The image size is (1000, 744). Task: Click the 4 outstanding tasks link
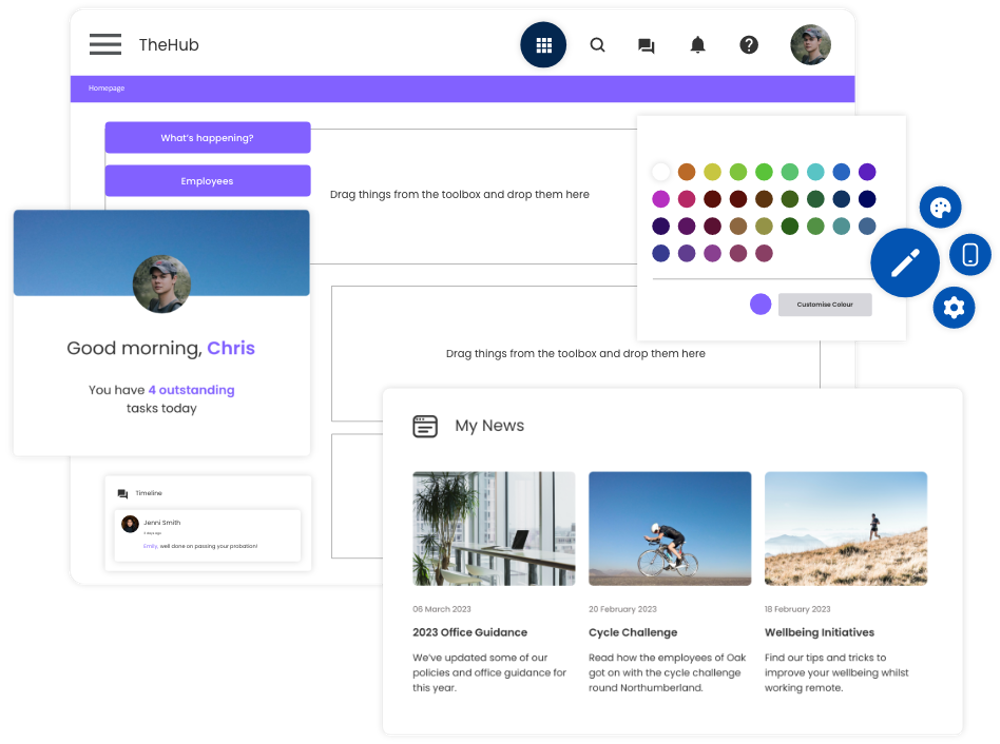click(x=191, y=390)
